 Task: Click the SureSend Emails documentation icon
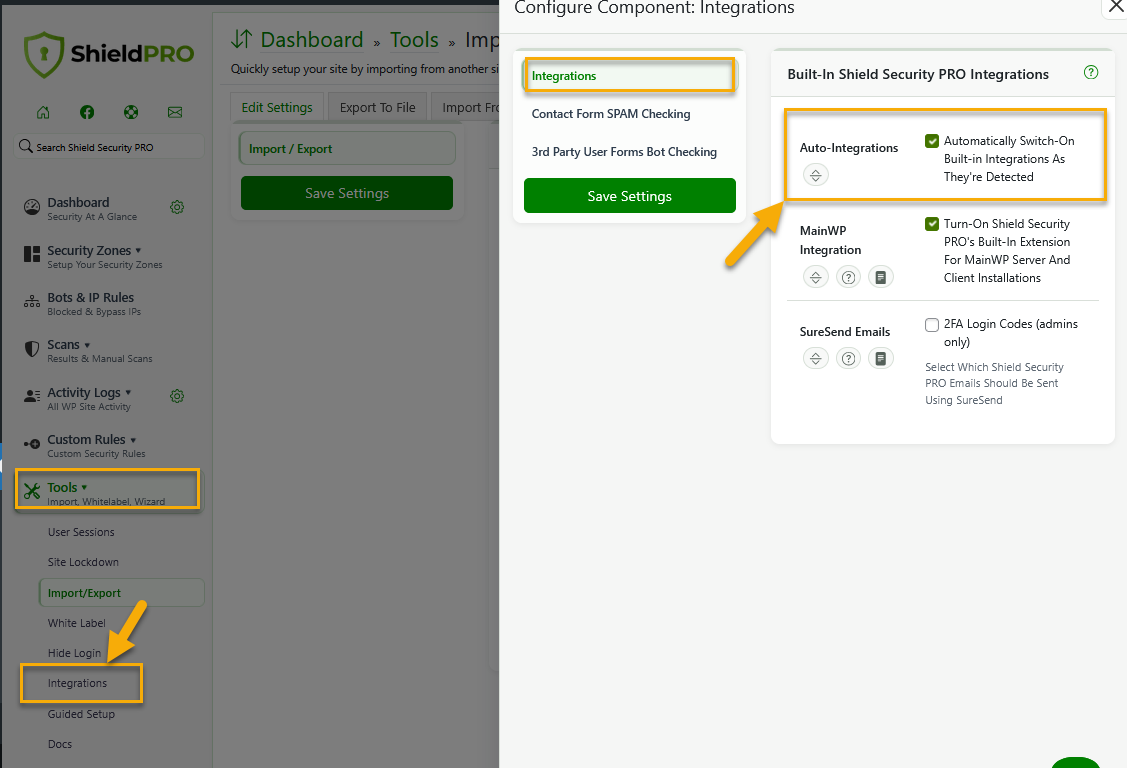pyautogui.click(x=881, y=358)
